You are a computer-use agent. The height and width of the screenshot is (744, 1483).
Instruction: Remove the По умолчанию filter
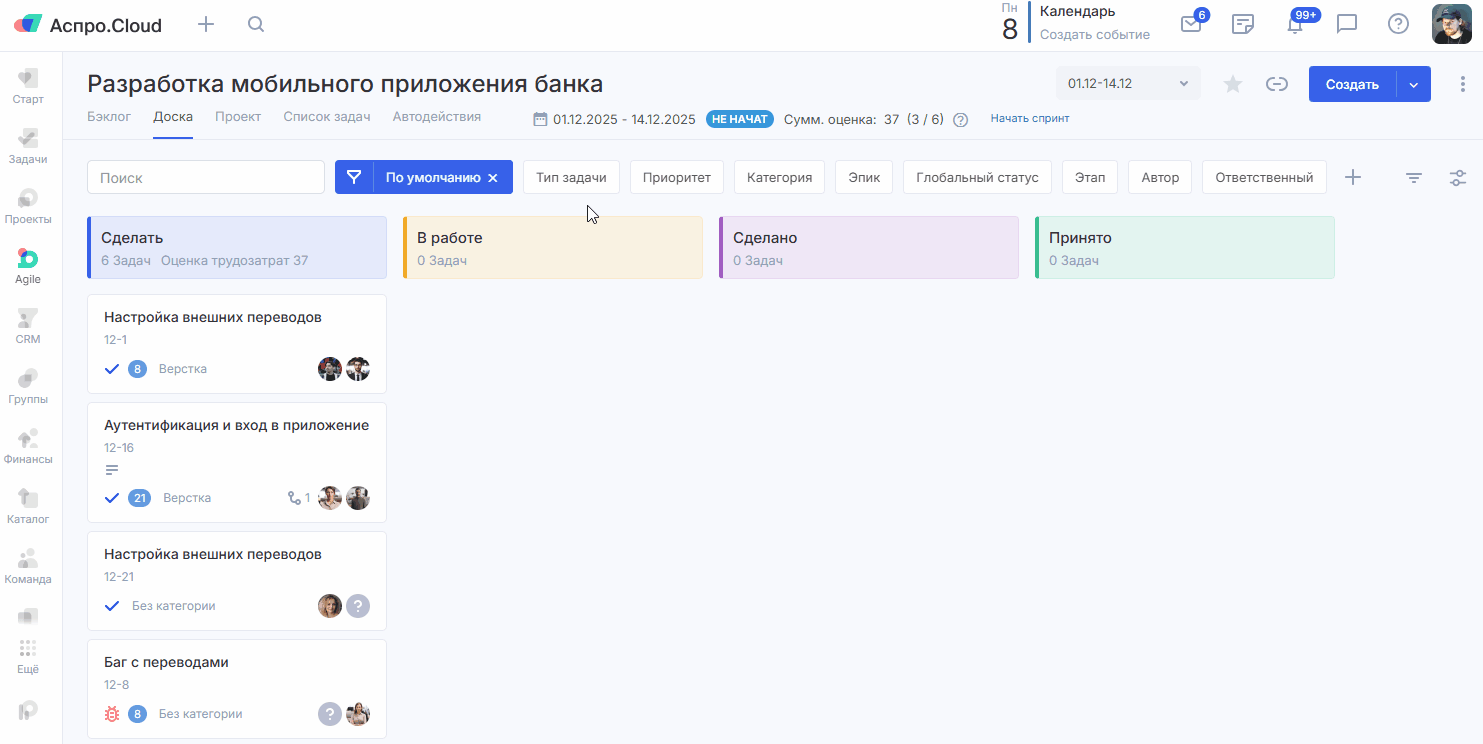492,178
